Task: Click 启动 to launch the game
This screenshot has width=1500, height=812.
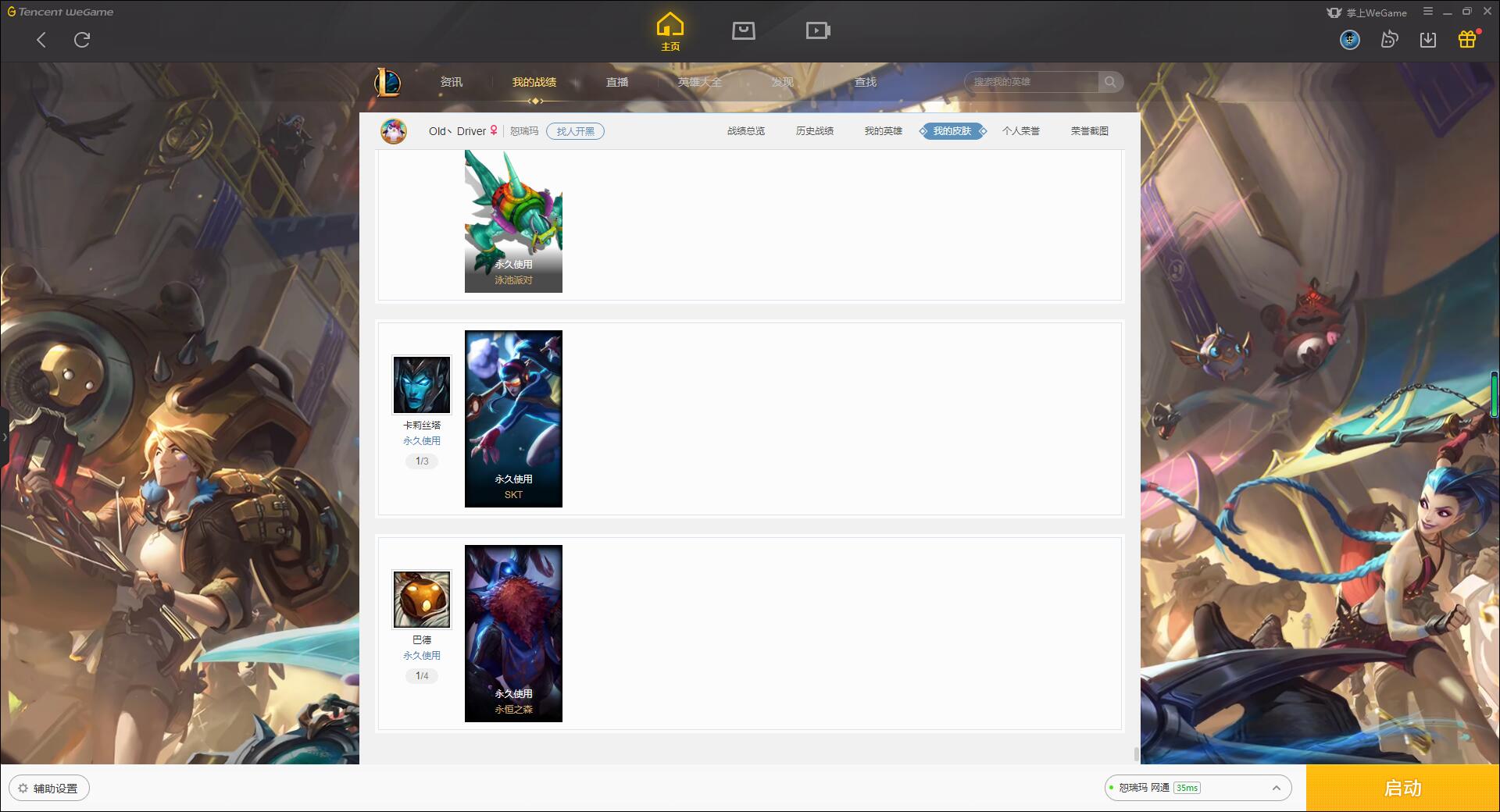Action: click(x=1402, y=789)
